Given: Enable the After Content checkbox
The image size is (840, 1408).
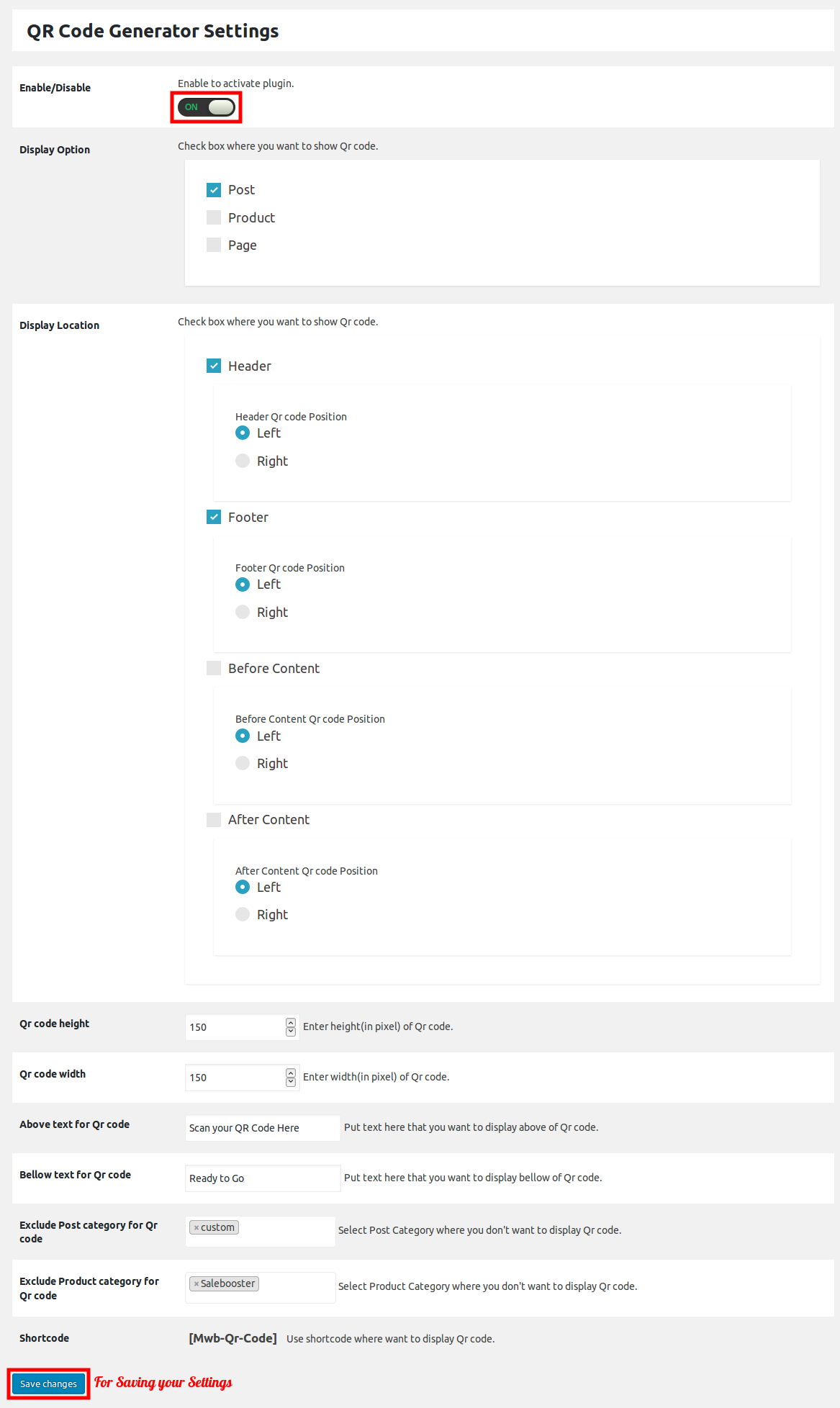Looking at the screenshot, I should point(214,820).
